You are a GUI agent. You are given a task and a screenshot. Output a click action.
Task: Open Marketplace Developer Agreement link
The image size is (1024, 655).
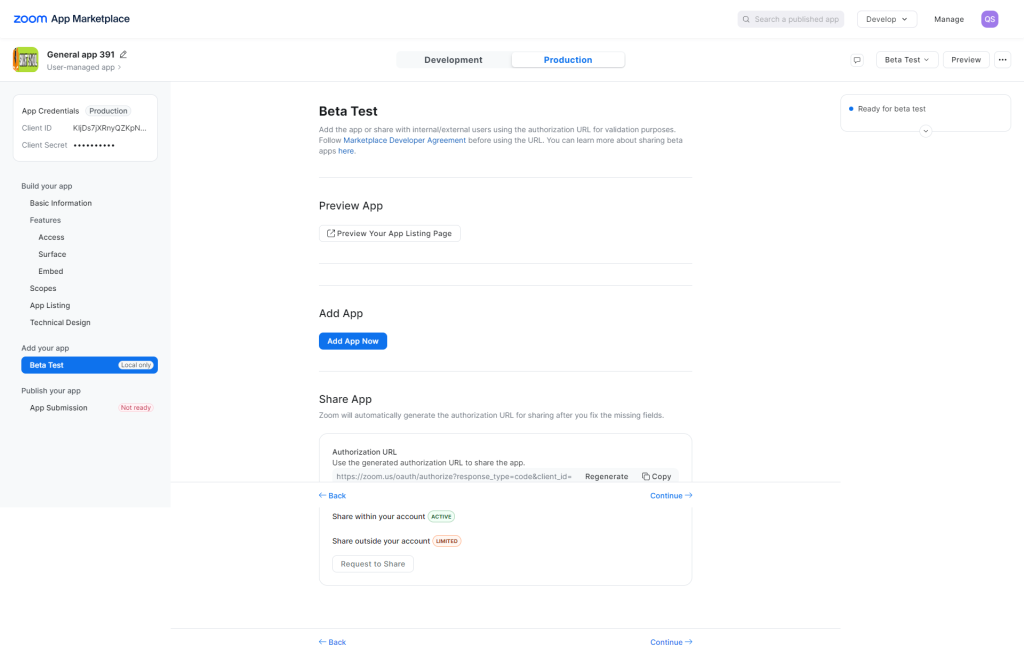point(404,140)
